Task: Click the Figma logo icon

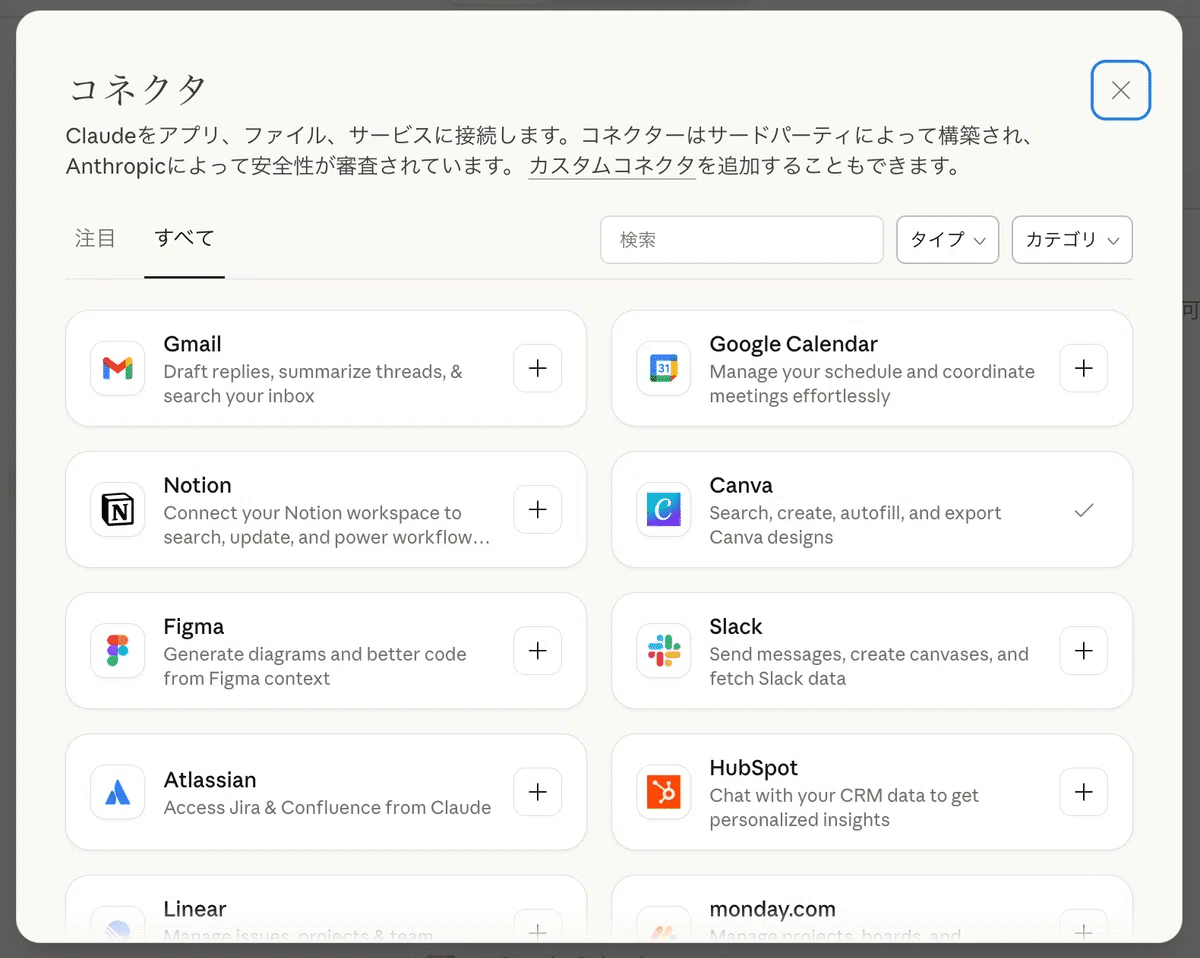Action: coord(117,651)
